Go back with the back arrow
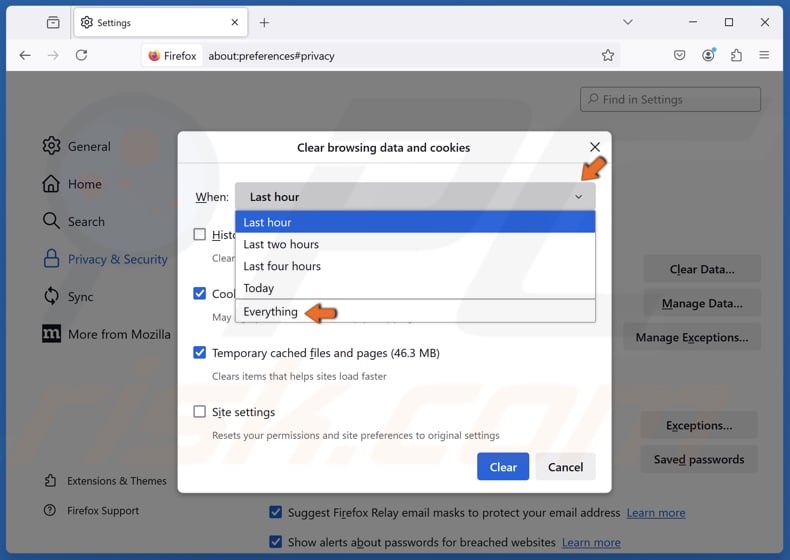Image resolution: width=790 pixels, height=560 pixels. coord(25,55)
